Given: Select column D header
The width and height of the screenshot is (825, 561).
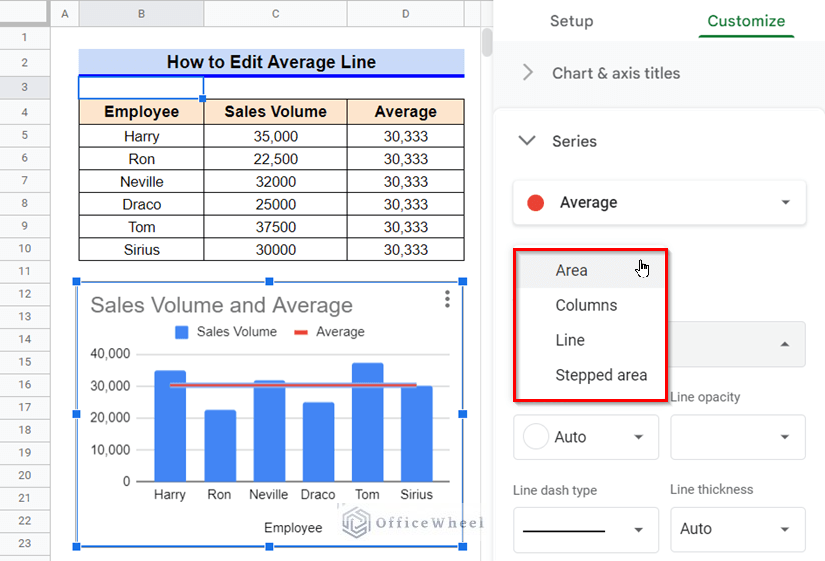Looking at the screenshot, I should point(405,14).
